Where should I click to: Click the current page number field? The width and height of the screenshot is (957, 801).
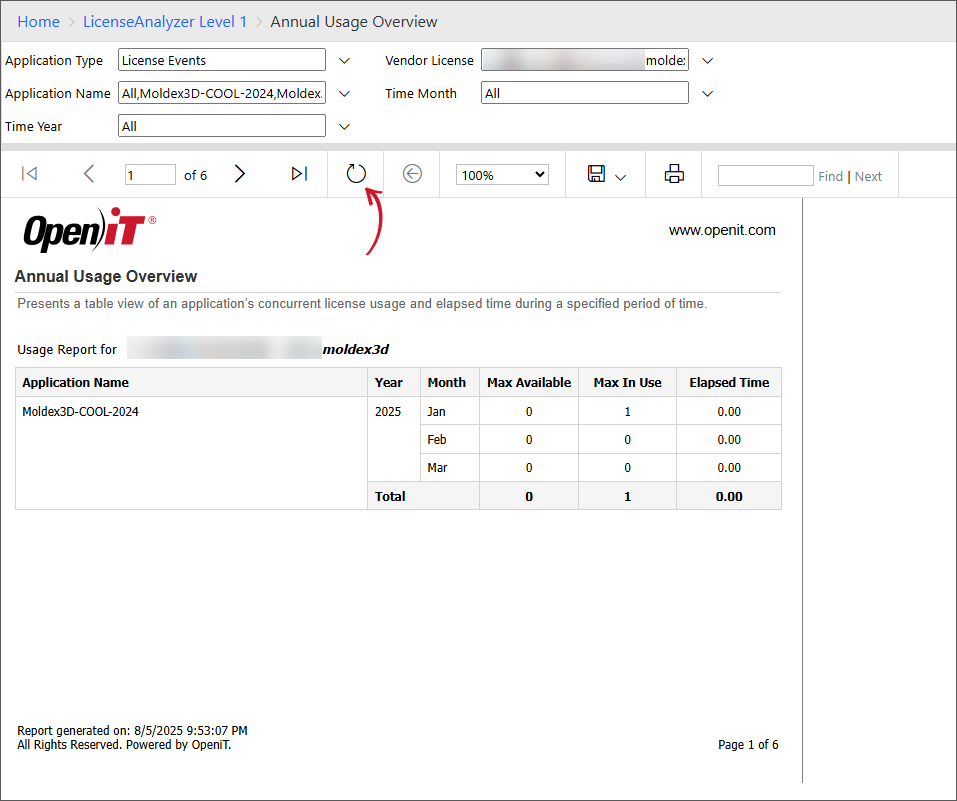point(150,175)
